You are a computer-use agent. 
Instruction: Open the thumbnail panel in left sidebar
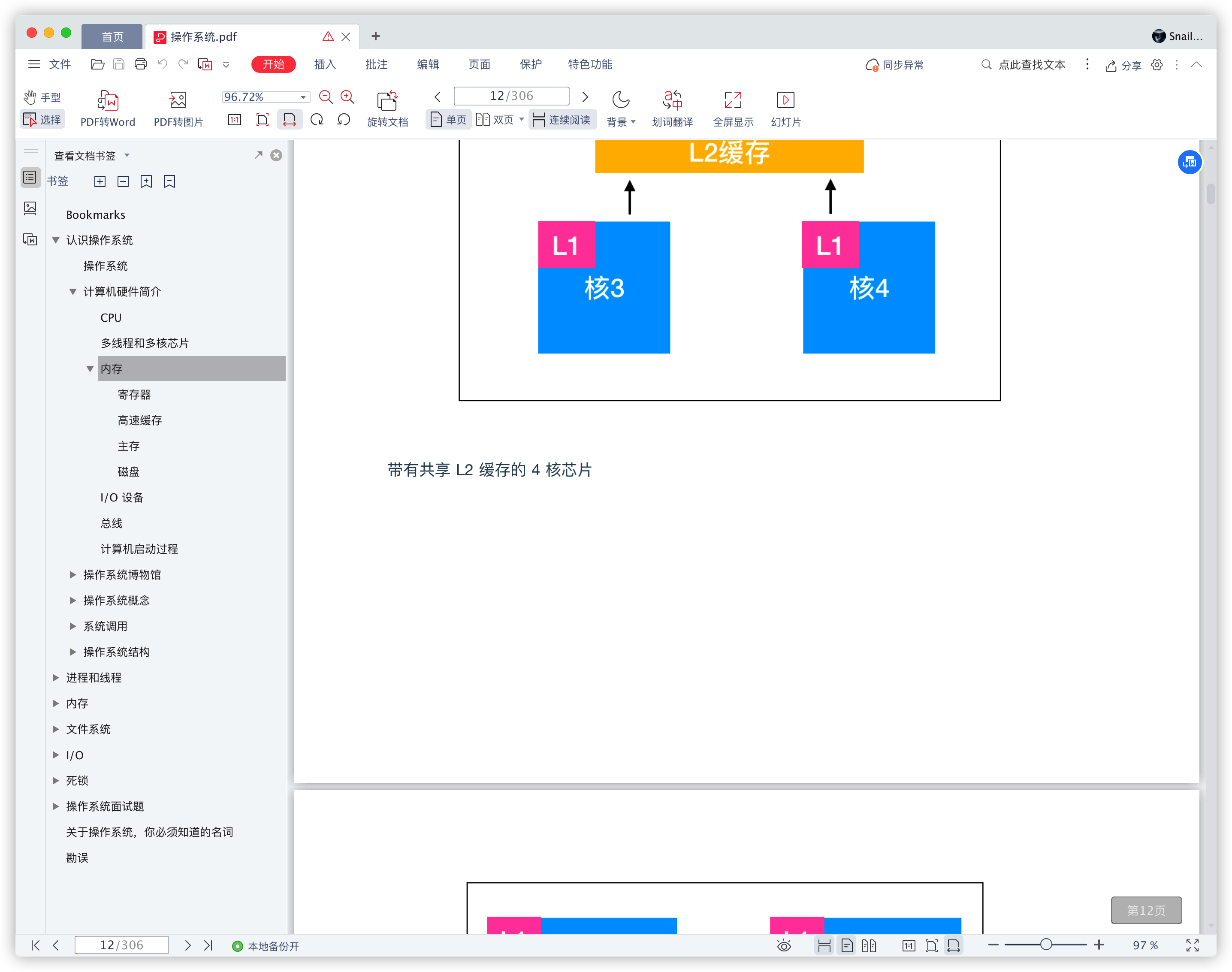click(30, 208)
